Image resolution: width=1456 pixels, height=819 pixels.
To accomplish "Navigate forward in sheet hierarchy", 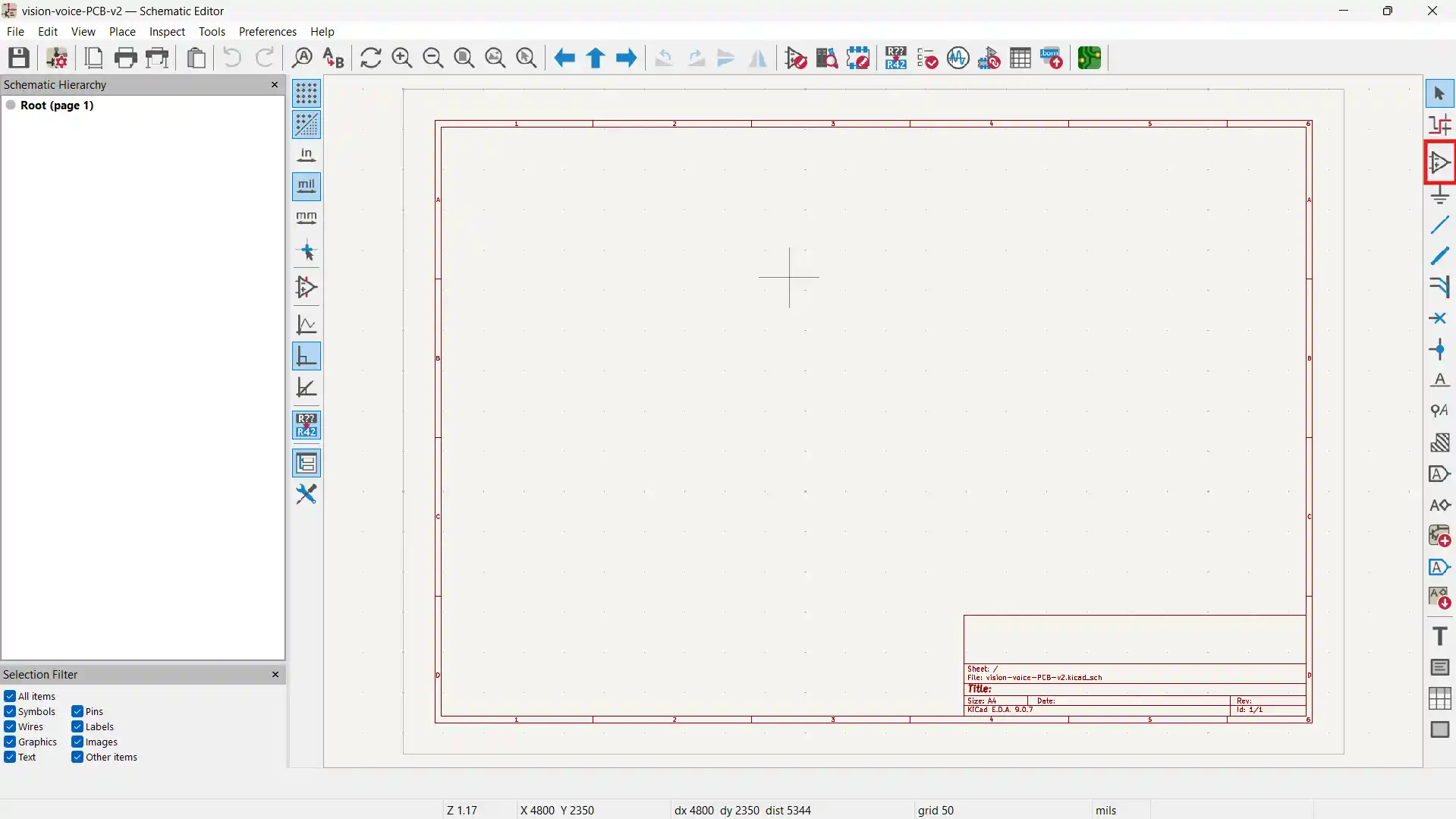I will coord(627,58).
